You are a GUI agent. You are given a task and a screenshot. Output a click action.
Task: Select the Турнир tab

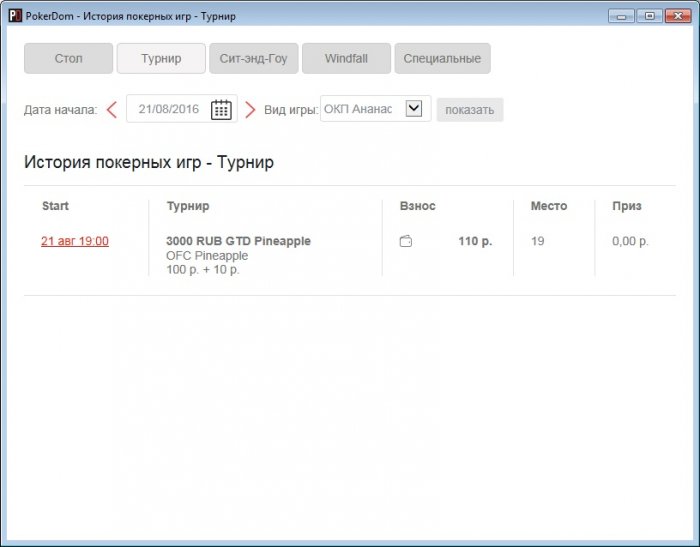[x=161, y=58]
